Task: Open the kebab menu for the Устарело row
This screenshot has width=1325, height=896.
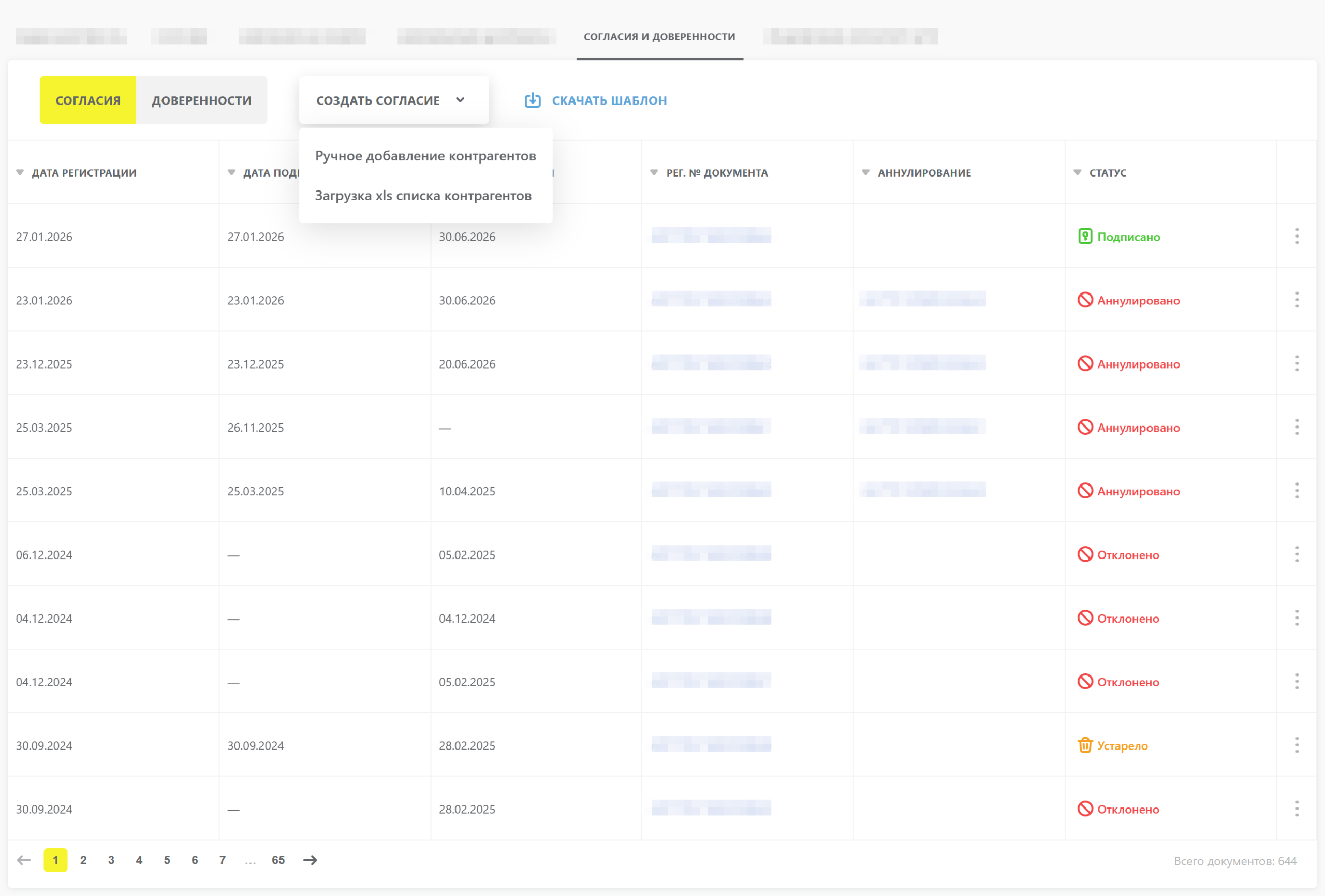Action: (x=1297, y=745)
